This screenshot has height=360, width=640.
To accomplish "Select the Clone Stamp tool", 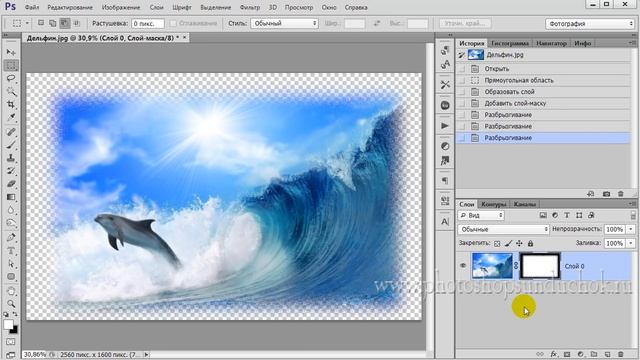I will [x=11, y=158].
